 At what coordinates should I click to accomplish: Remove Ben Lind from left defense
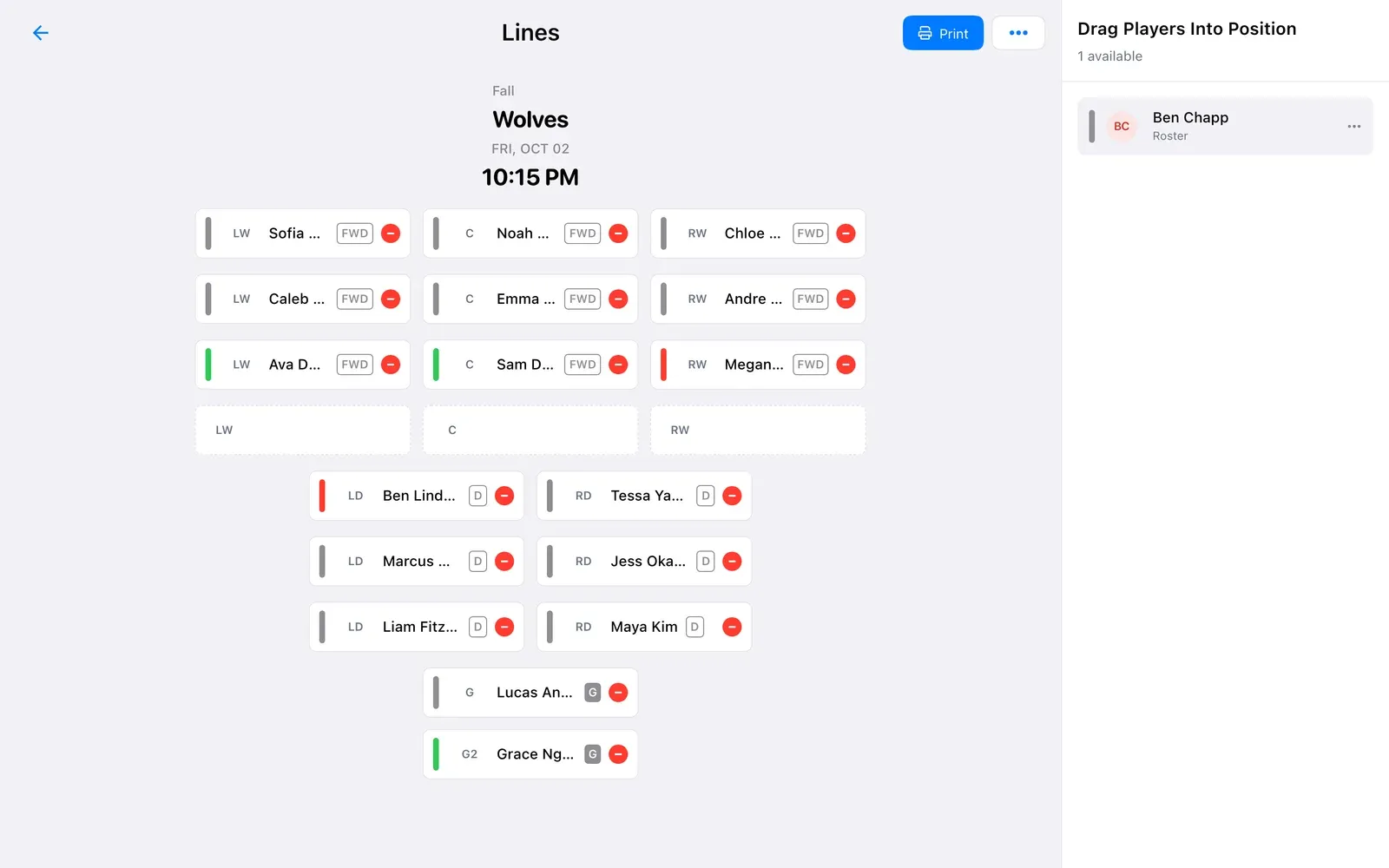(x=504, y=496)
